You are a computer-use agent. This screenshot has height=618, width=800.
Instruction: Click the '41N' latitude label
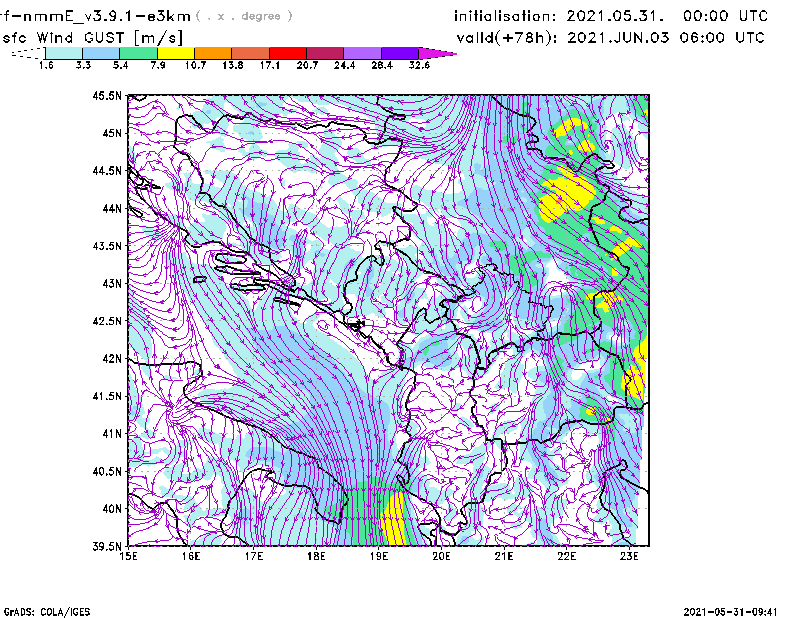tap(112, 434)
